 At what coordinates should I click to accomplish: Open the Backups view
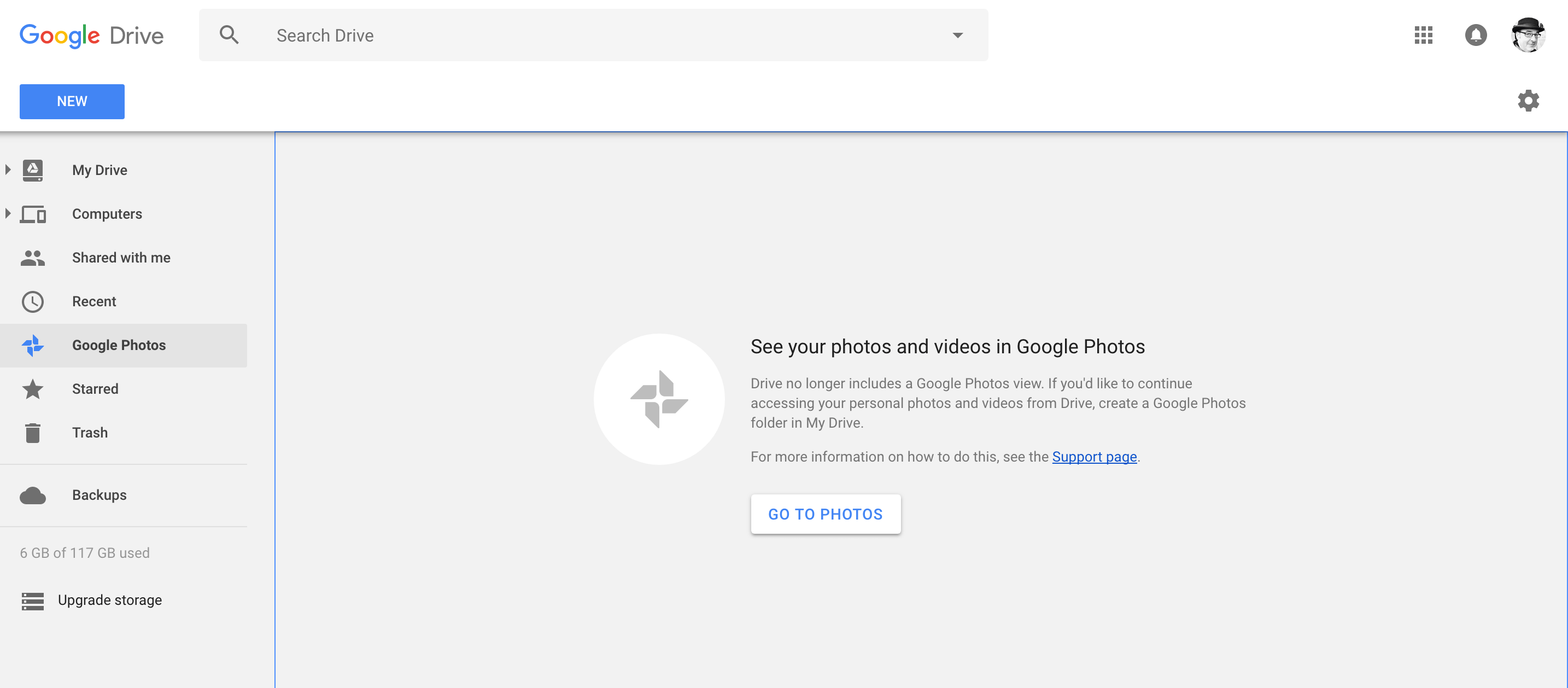point(124,495)
